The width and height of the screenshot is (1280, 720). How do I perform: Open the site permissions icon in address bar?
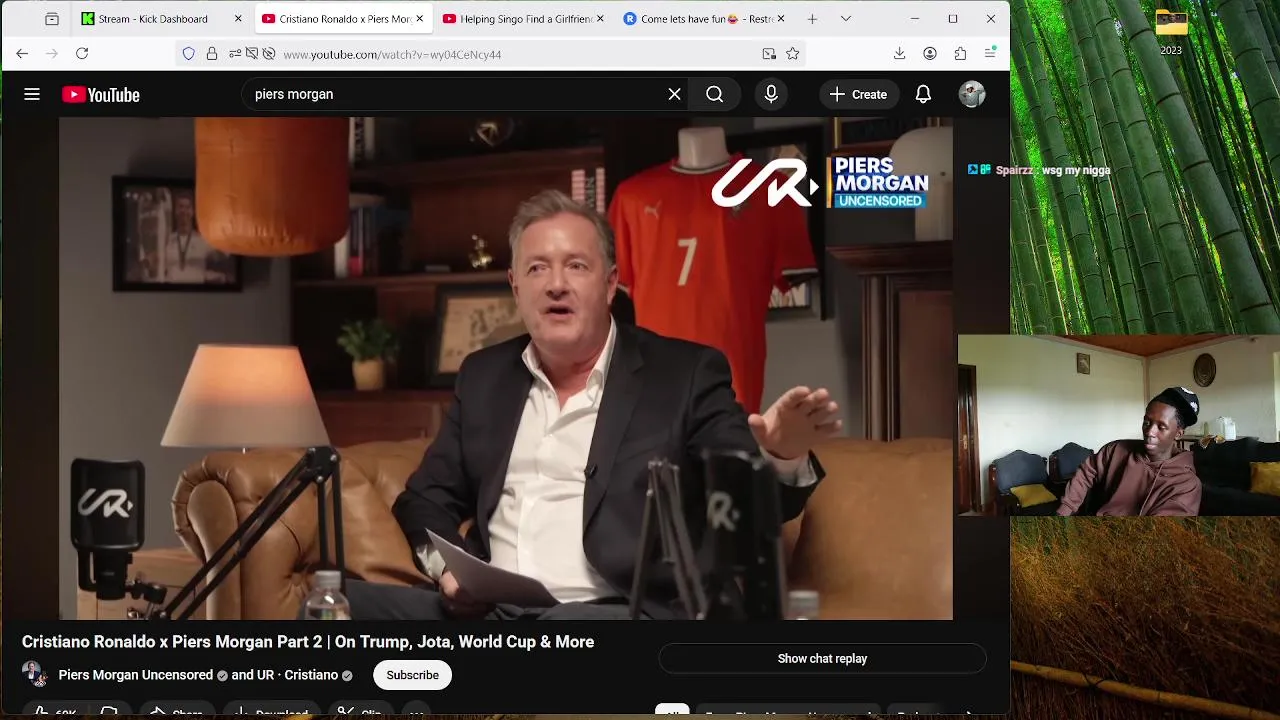pos(235,54)
